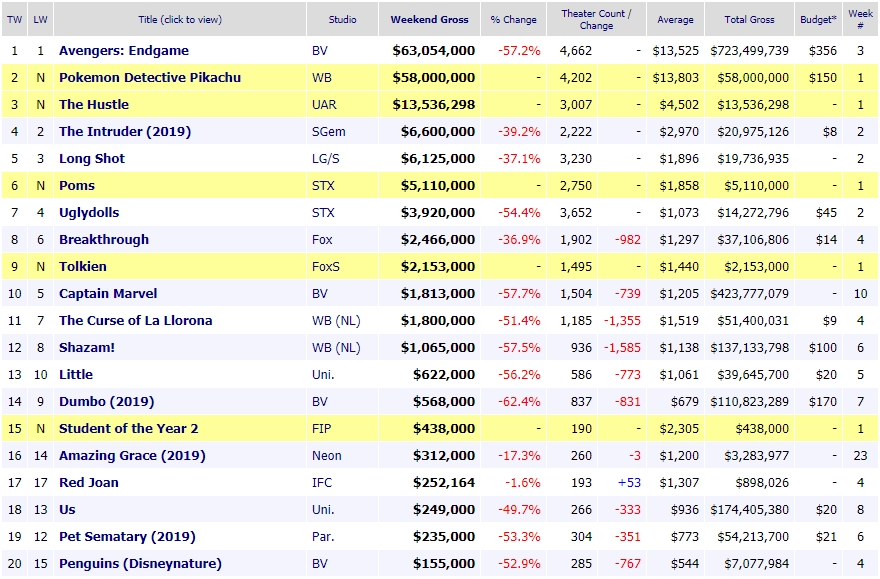Select the Poms title link
Screen dimensions: 880x579
click(77, 185)
